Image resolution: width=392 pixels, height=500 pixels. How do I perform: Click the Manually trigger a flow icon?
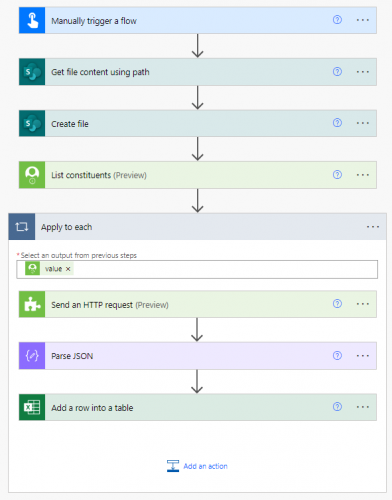(x=32, y=20)
